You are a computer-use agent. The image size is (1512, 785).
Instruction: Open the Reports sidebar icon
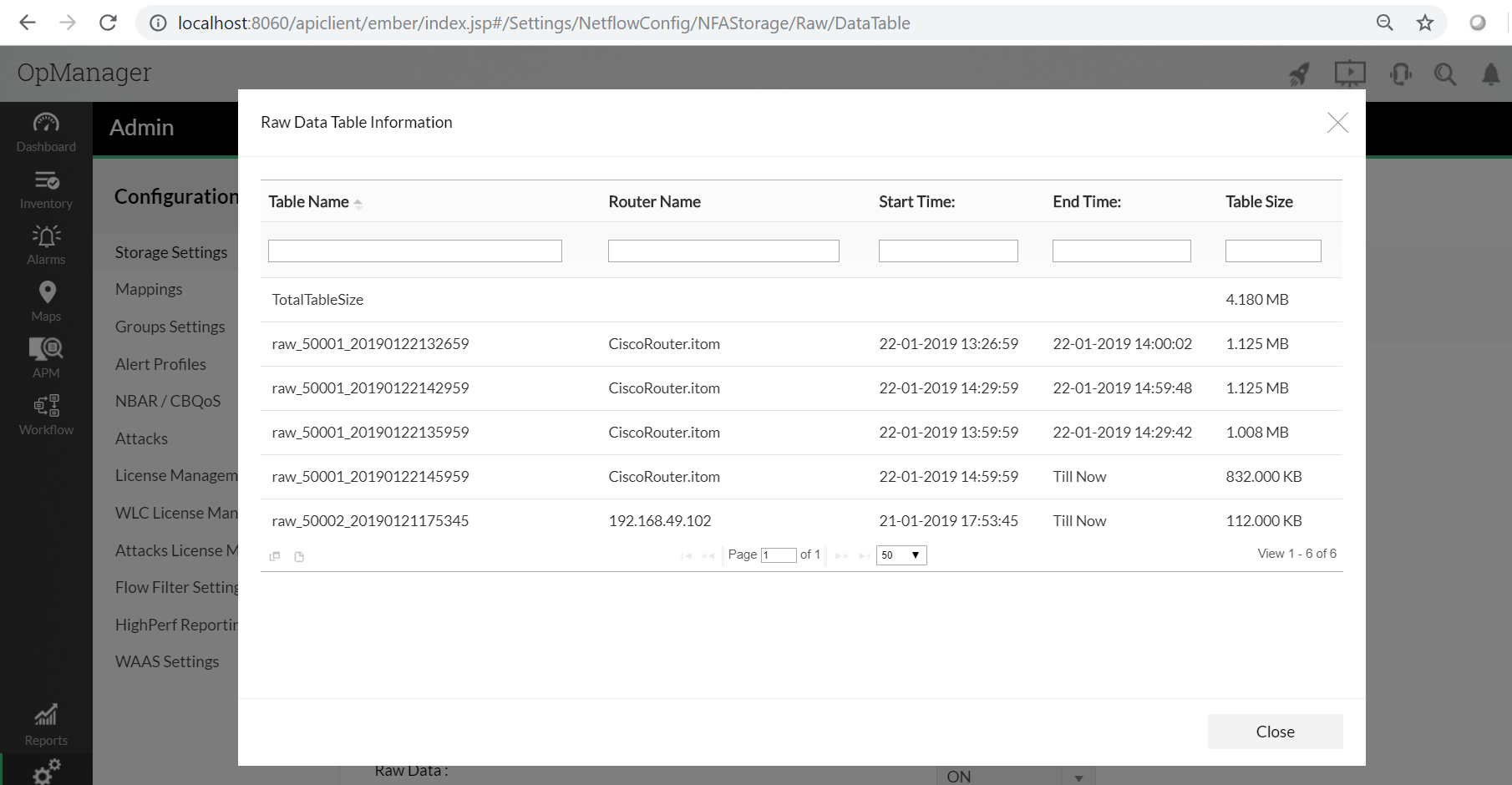click(x=46, y=725)
